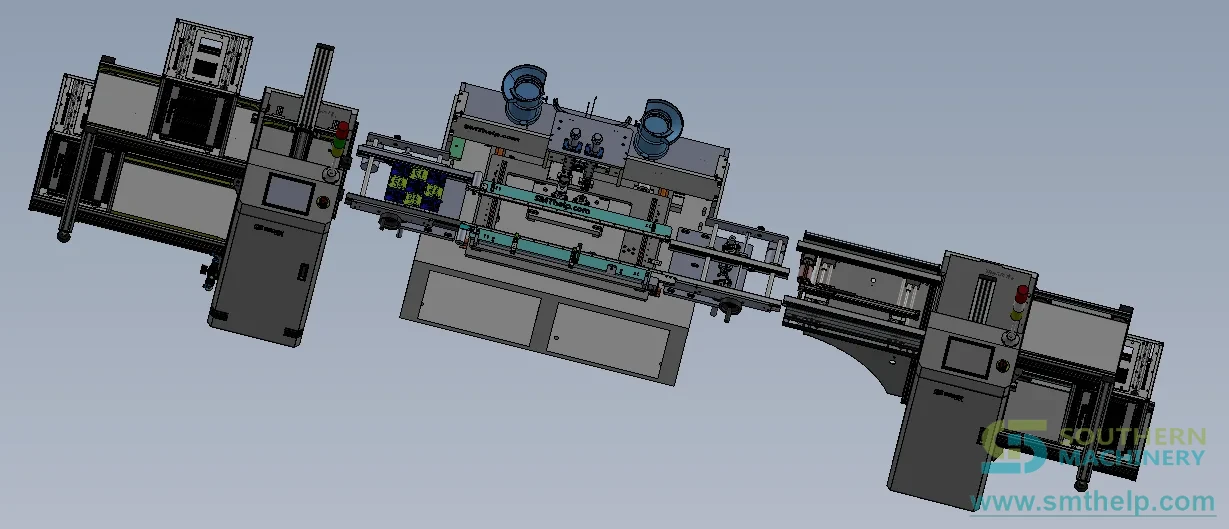Viewport: 1229px width, 529px height.
Task: Click the Southern Machinery logo emblem
Action: click(x=1014, y=446)
